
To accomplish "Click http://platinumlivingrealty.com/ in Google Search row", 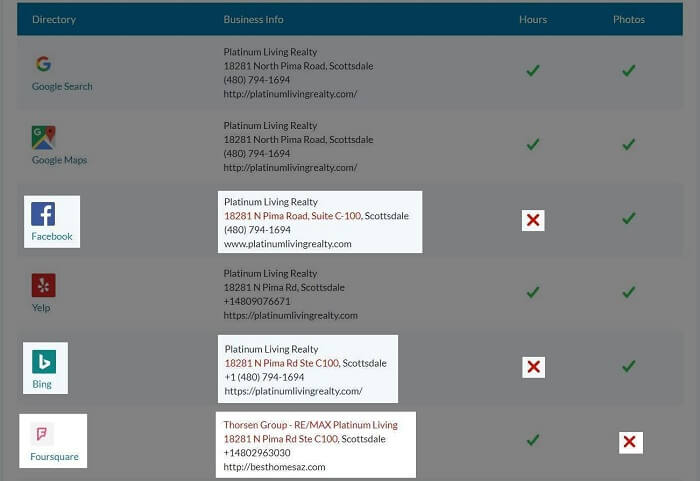I will (x=290, y=94).
